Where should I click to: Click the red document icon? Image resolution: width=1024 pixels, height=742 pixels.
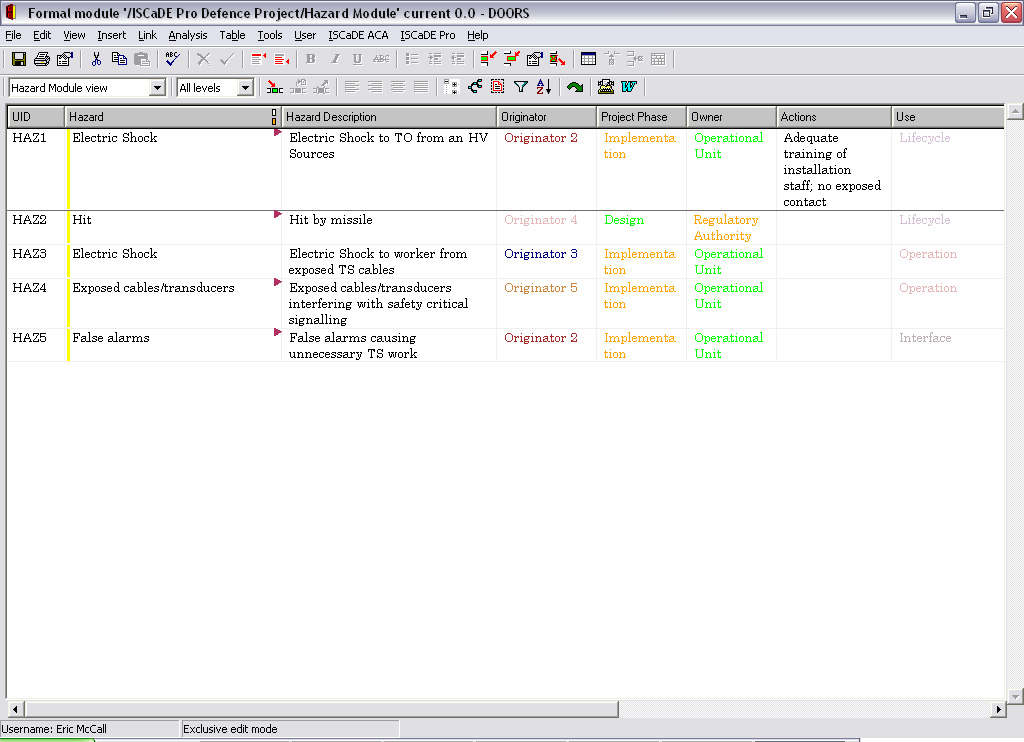[498, 87]
